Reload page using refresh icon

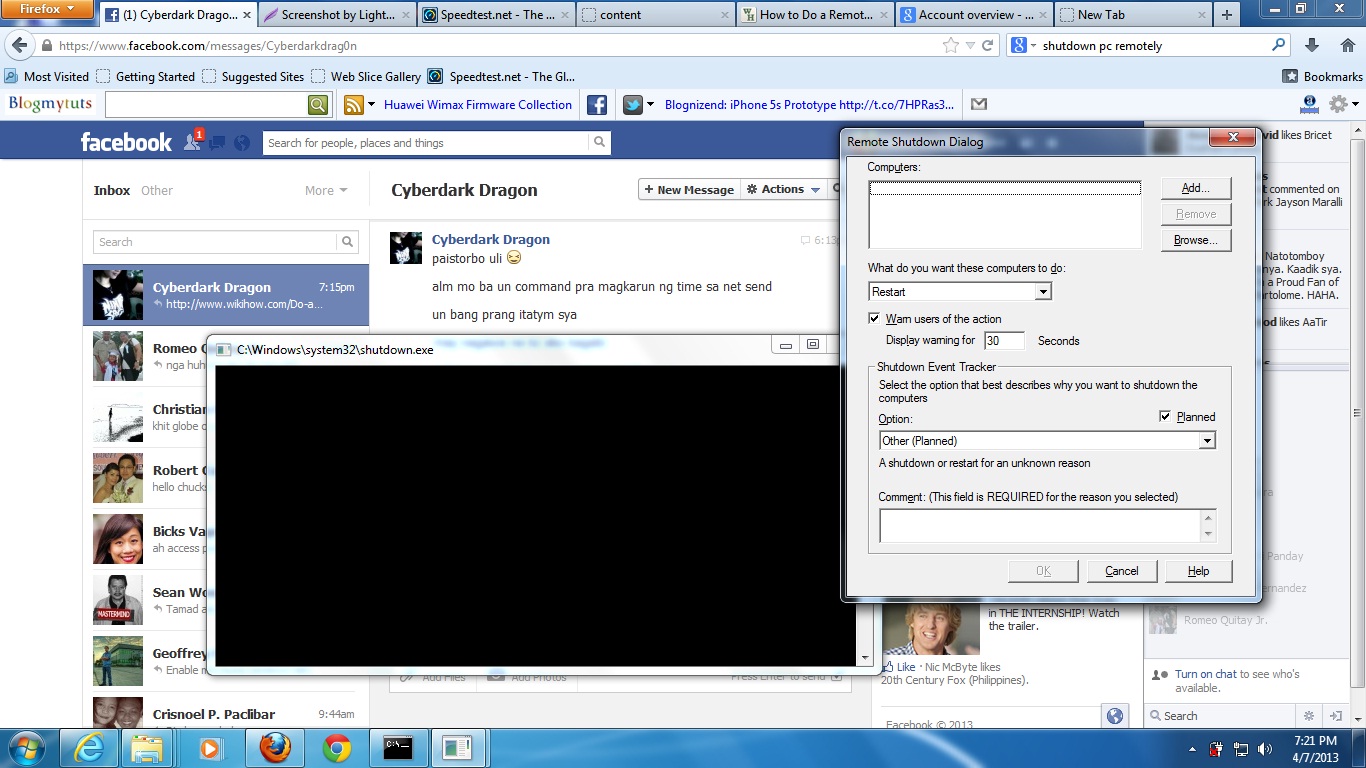coord(988,46)
